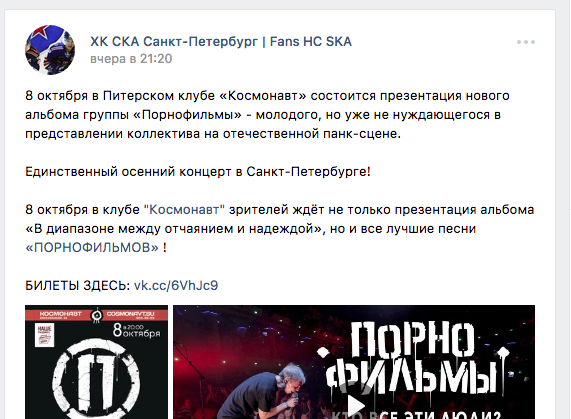Play the attached concert video
Image resolution: width=571 pixels, height=419 pixels.
[355, 405]
